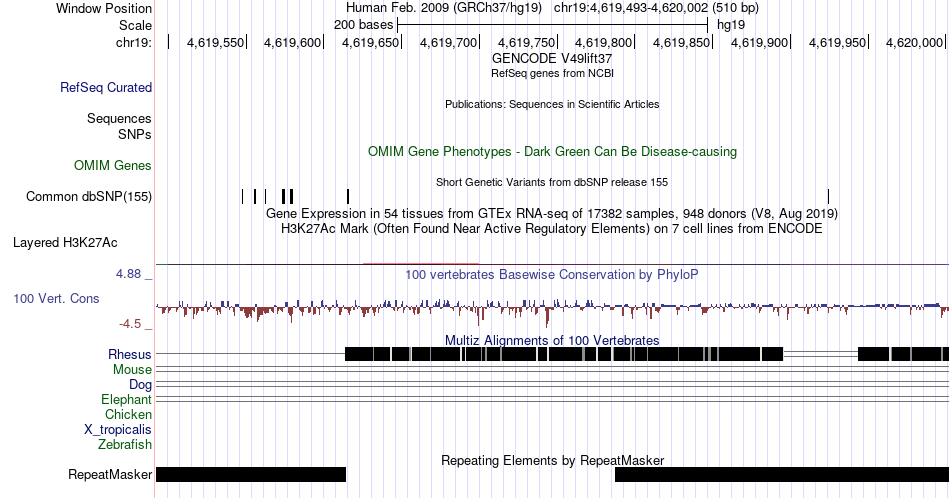Click the Common dbSNP(155) track label
950x498 pixels.
pos(89,196)
